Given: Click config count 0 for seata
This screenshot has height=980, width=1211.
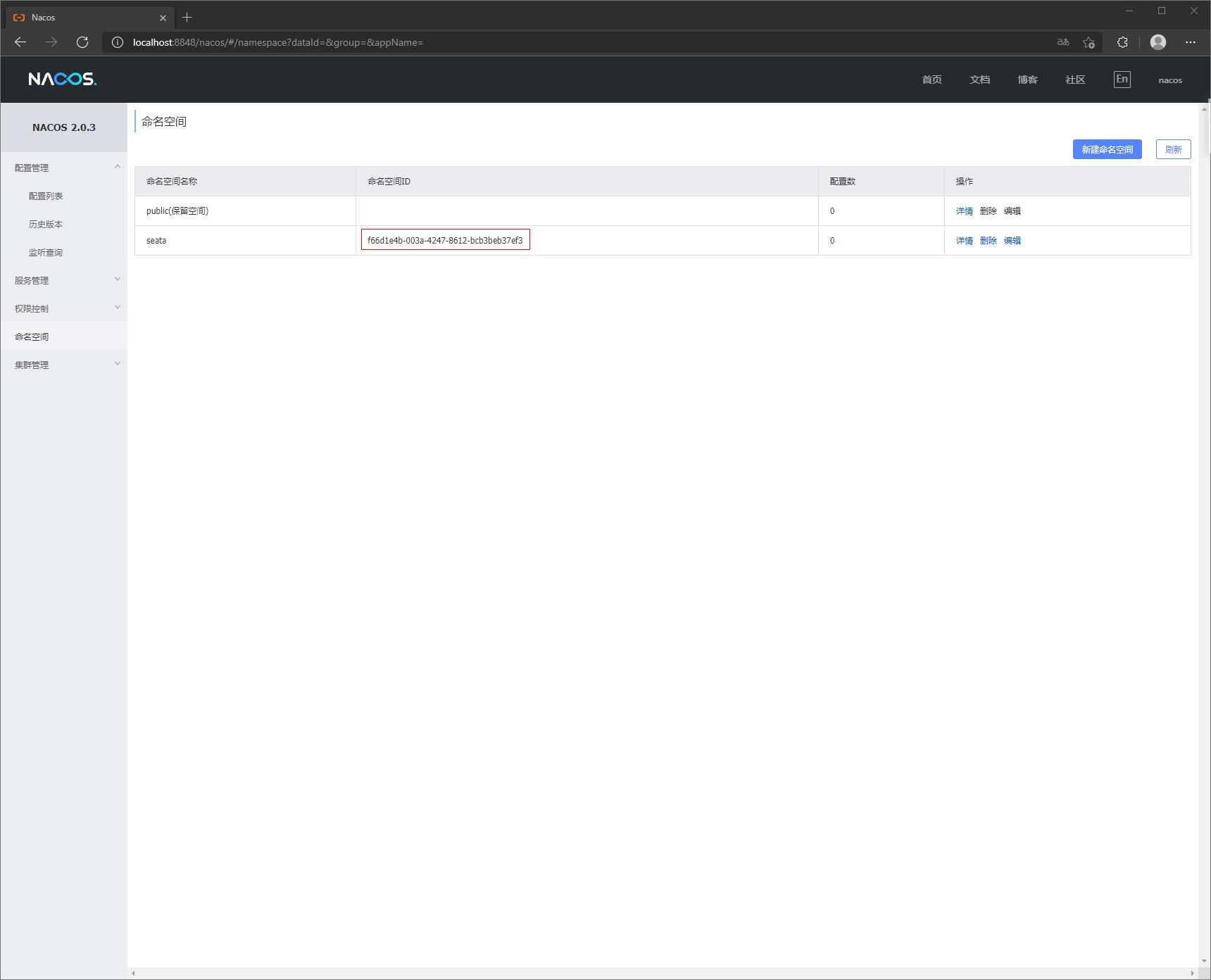Looking at the screenshot, I should coord(832,241).
